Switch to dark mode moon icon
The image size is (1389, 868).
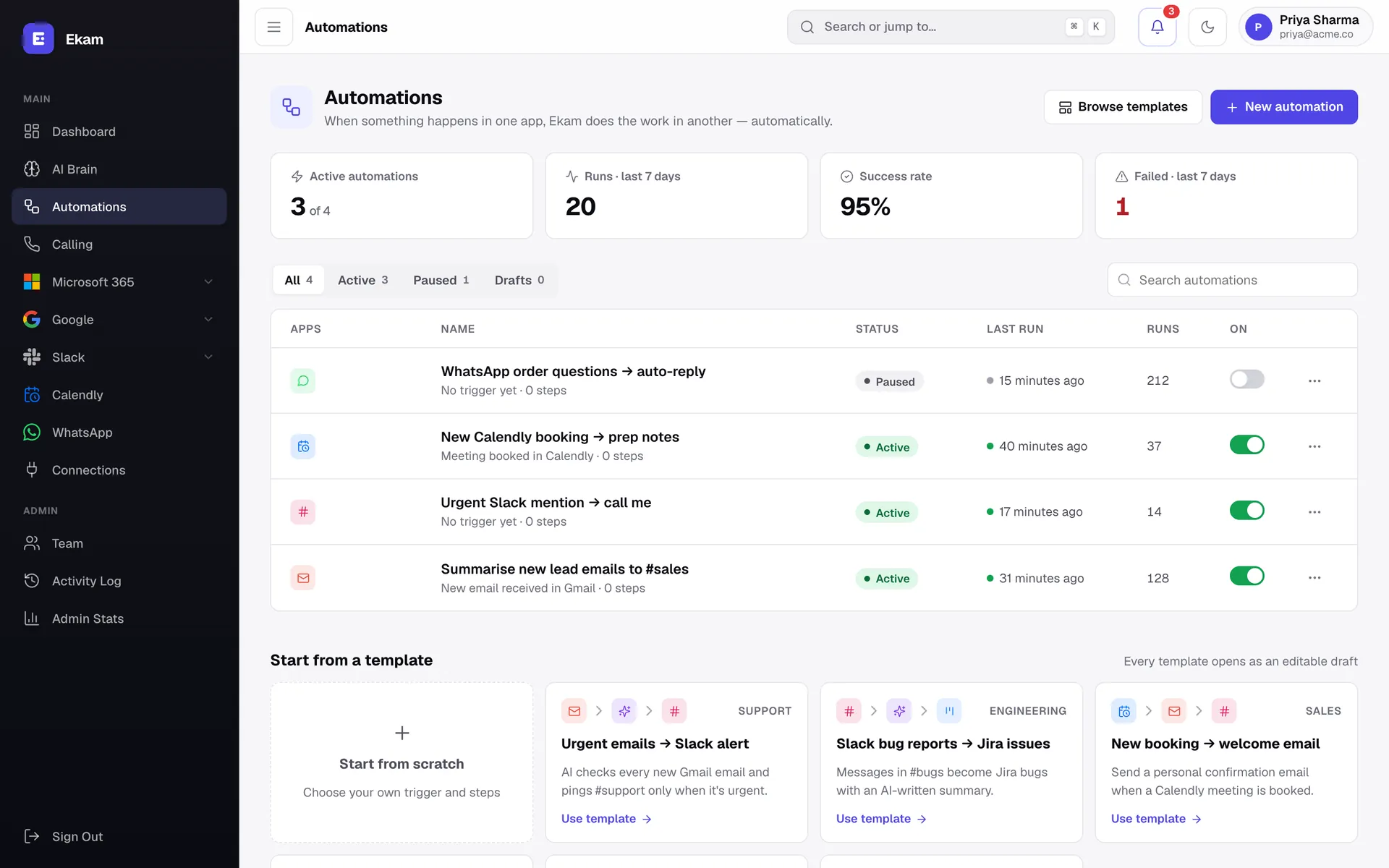[x=1207, y=27]
